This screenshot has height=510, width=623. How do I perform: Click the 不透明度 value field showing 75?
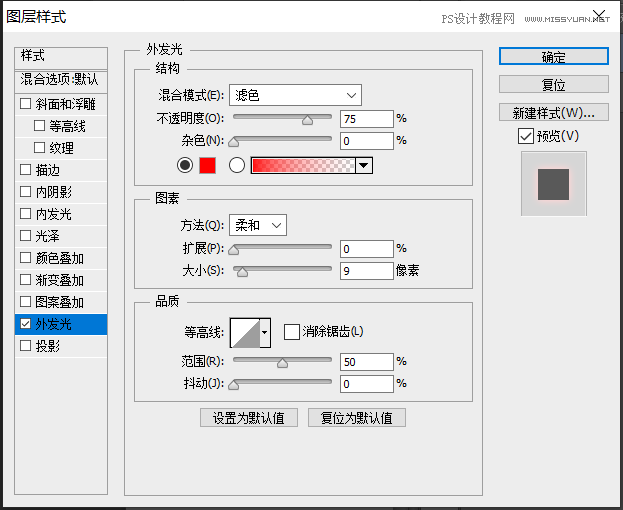click(x=367, y=119)
